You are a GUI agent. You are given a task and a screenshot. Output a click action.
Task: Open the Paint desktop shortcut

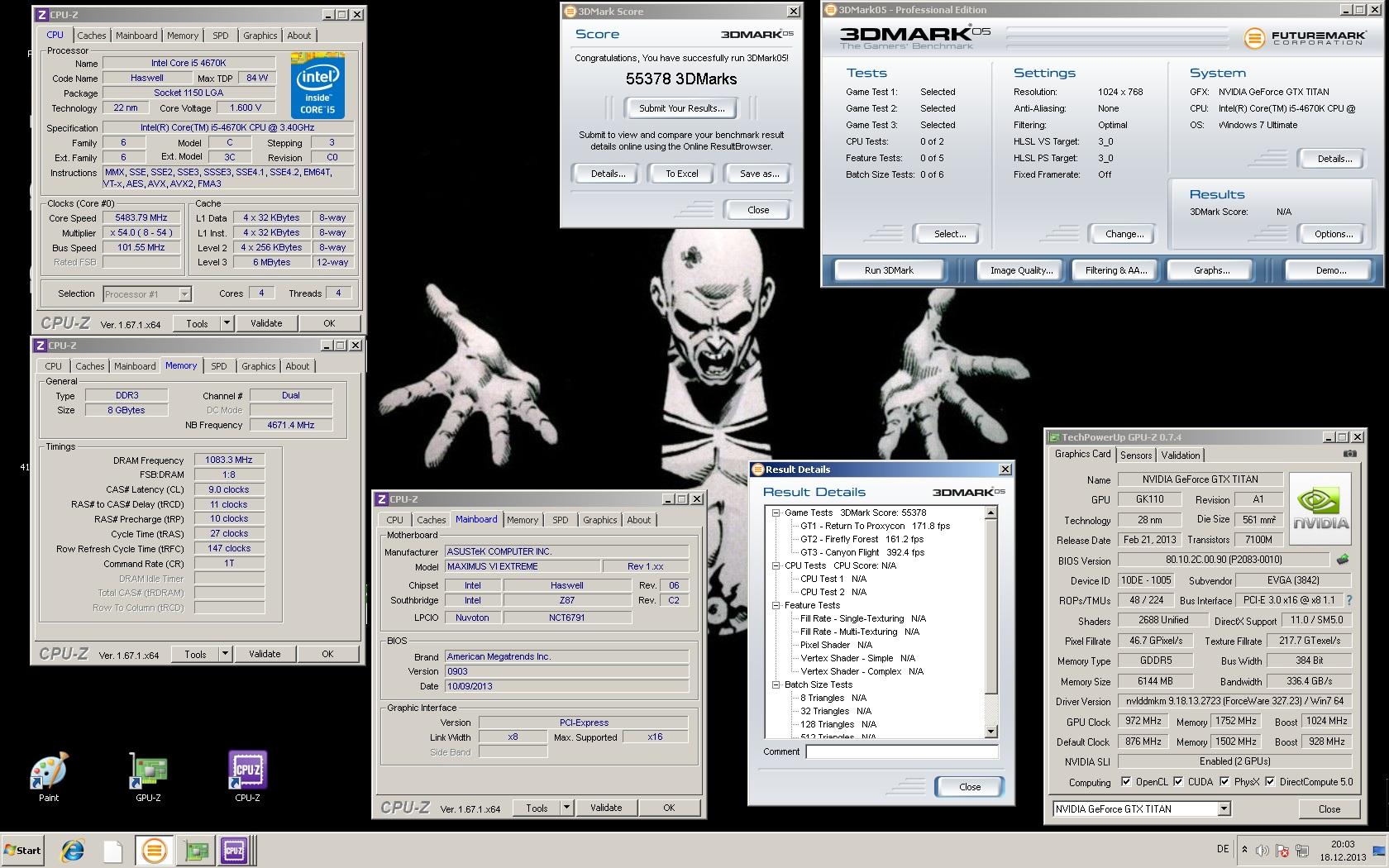[49, 777]
